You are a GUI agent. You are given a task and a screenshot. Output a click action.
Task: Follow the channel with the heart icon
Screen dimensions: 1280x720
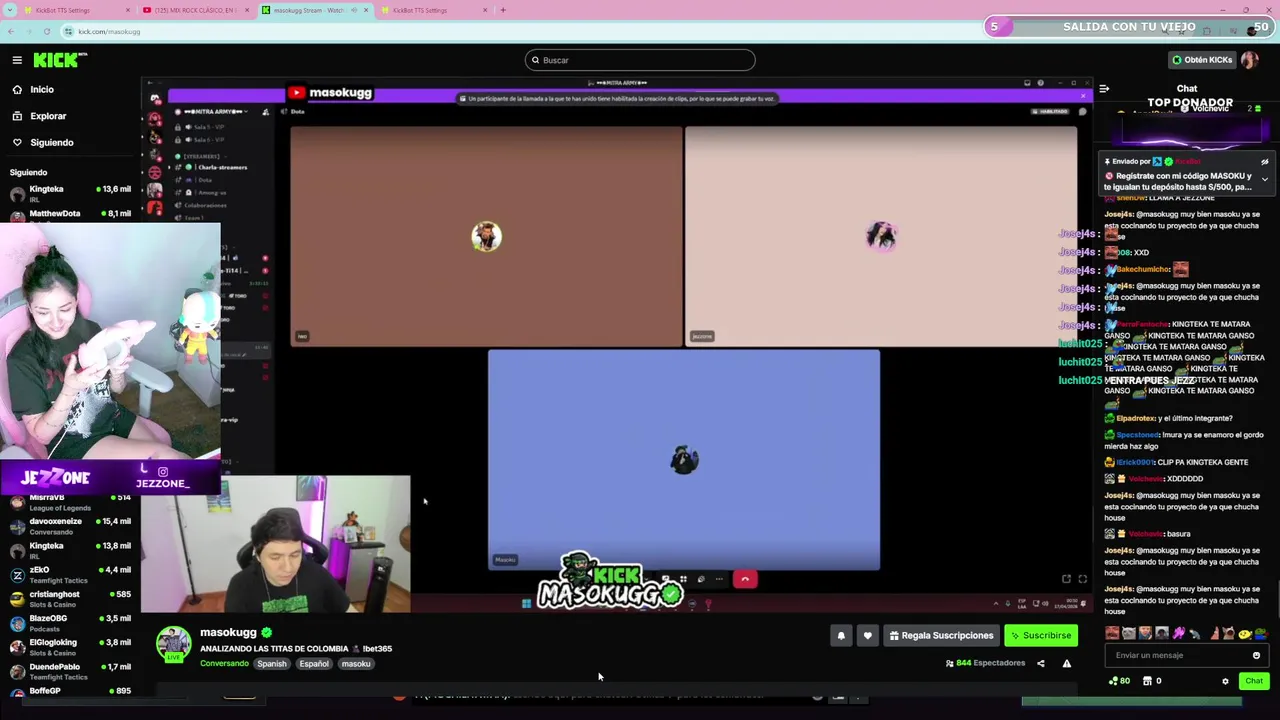click(867, 635)
